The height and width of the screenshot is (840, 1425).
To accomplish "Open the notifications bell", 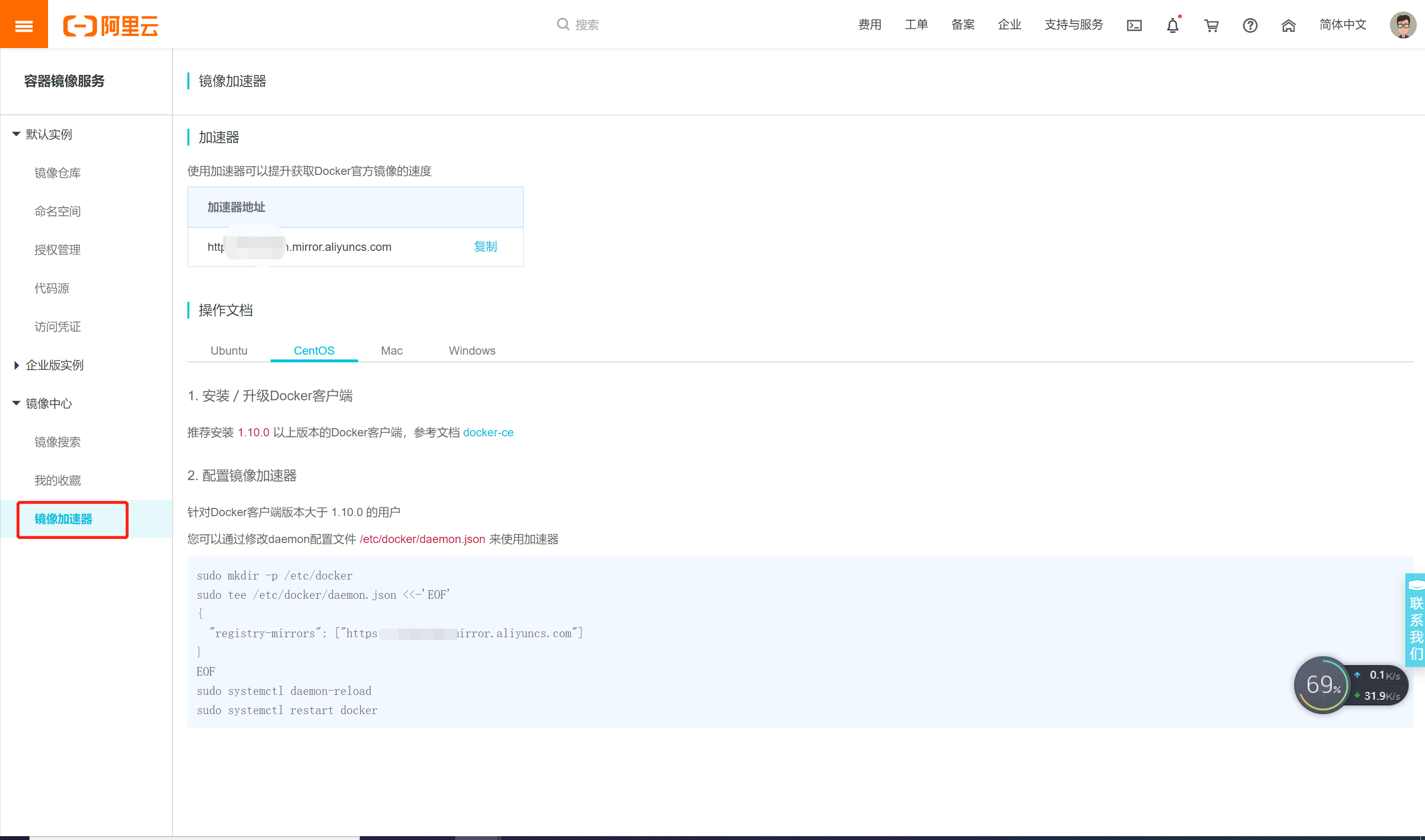I will click(x=1172, y=25).
